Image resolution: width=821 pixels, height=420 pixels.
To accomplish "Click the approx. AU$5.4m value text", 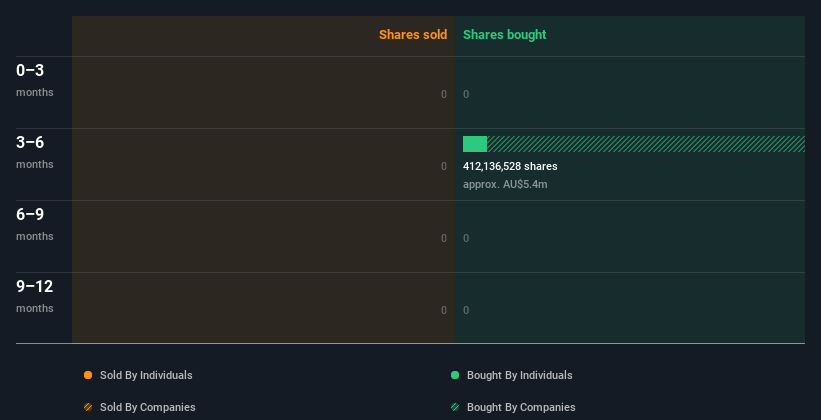I will (505, 184).
